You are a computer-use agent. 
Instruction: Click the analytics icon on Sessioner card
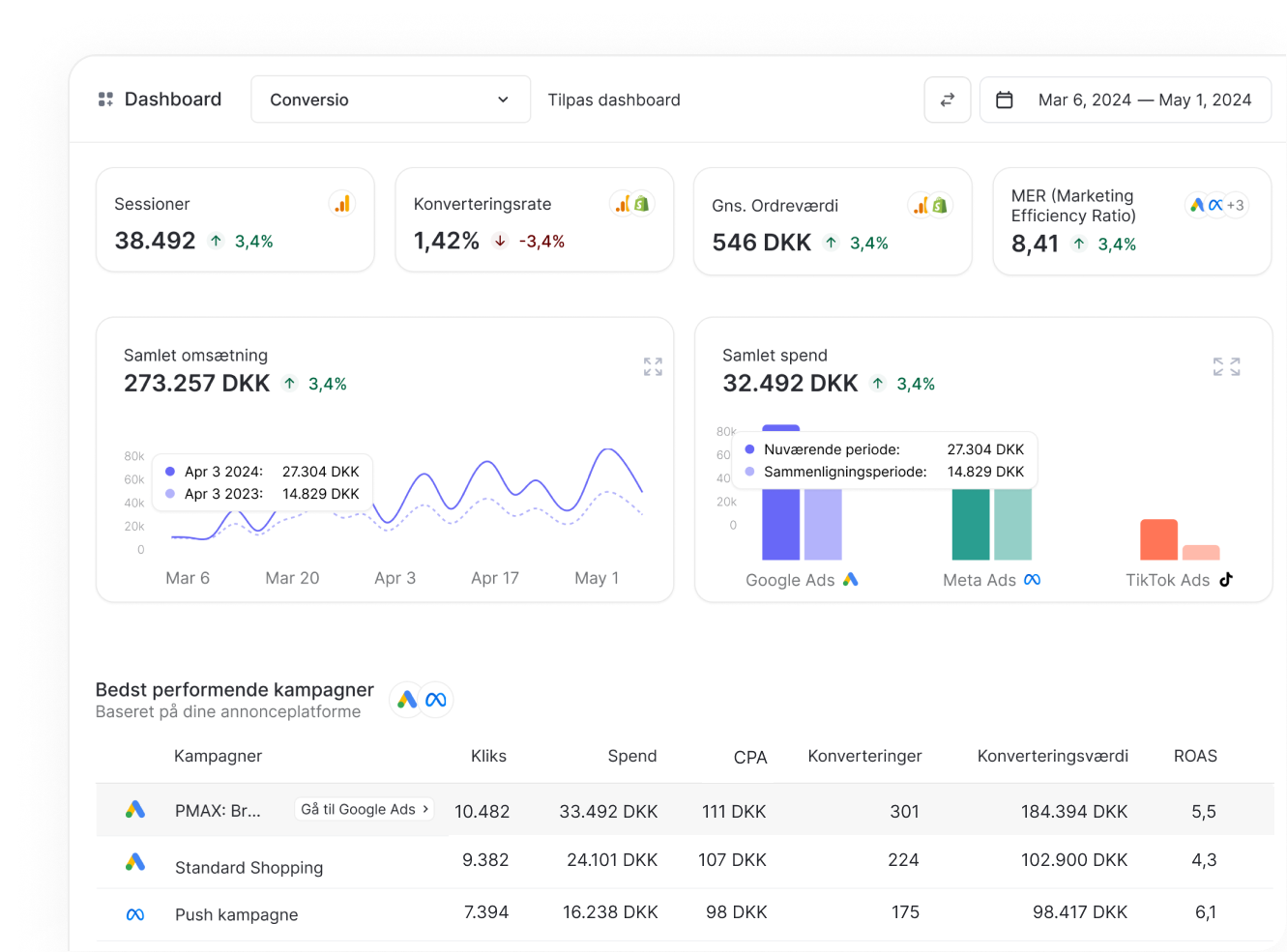click(342, 204)
